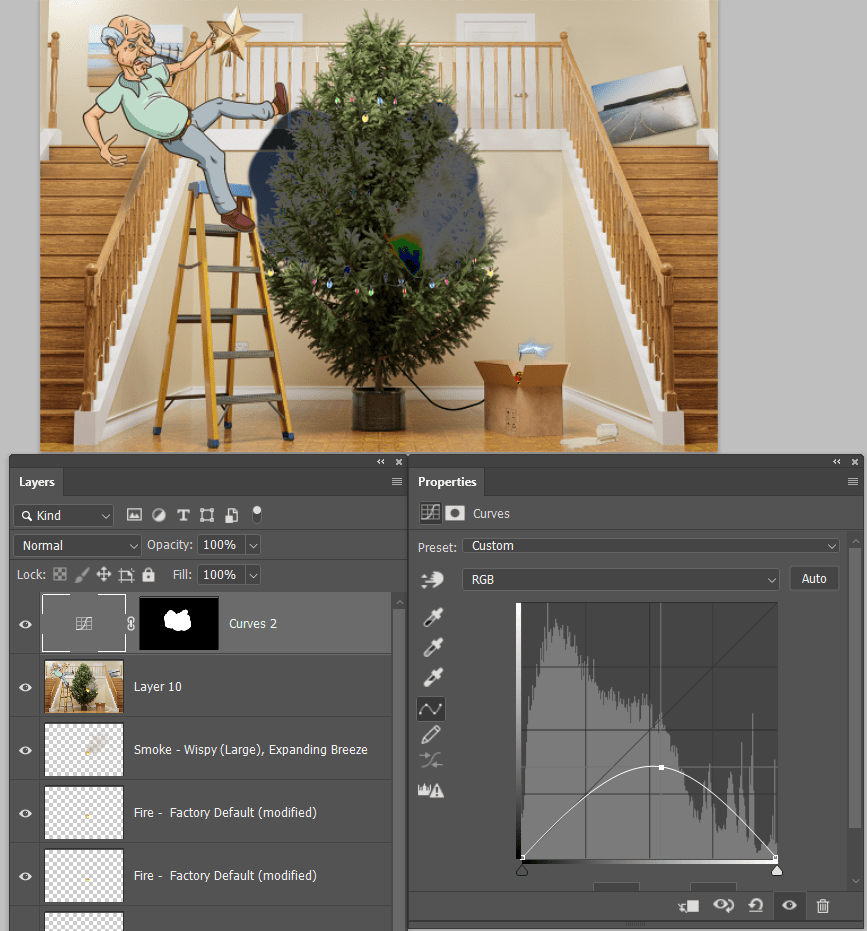Open the RGB channel dropdown in Curves
The image size is (867, 931).
click(x=620, y=578)
